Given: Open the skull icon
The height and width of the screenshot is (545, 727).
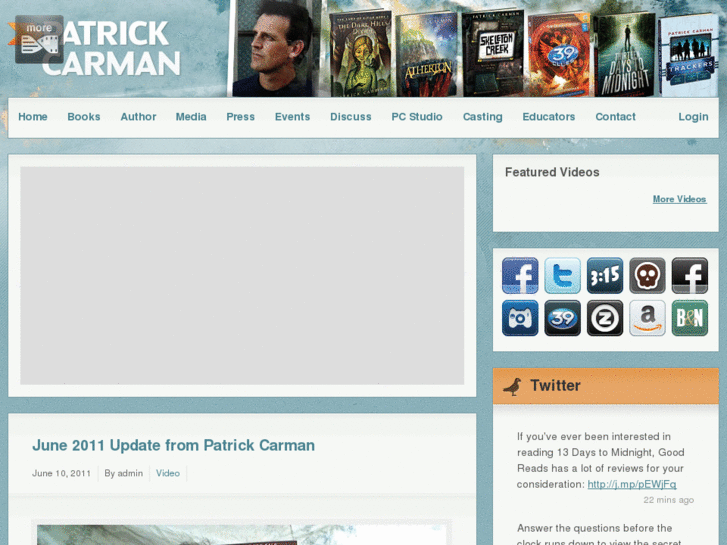Looking at the screenshot, I should (x=647, y=276).
